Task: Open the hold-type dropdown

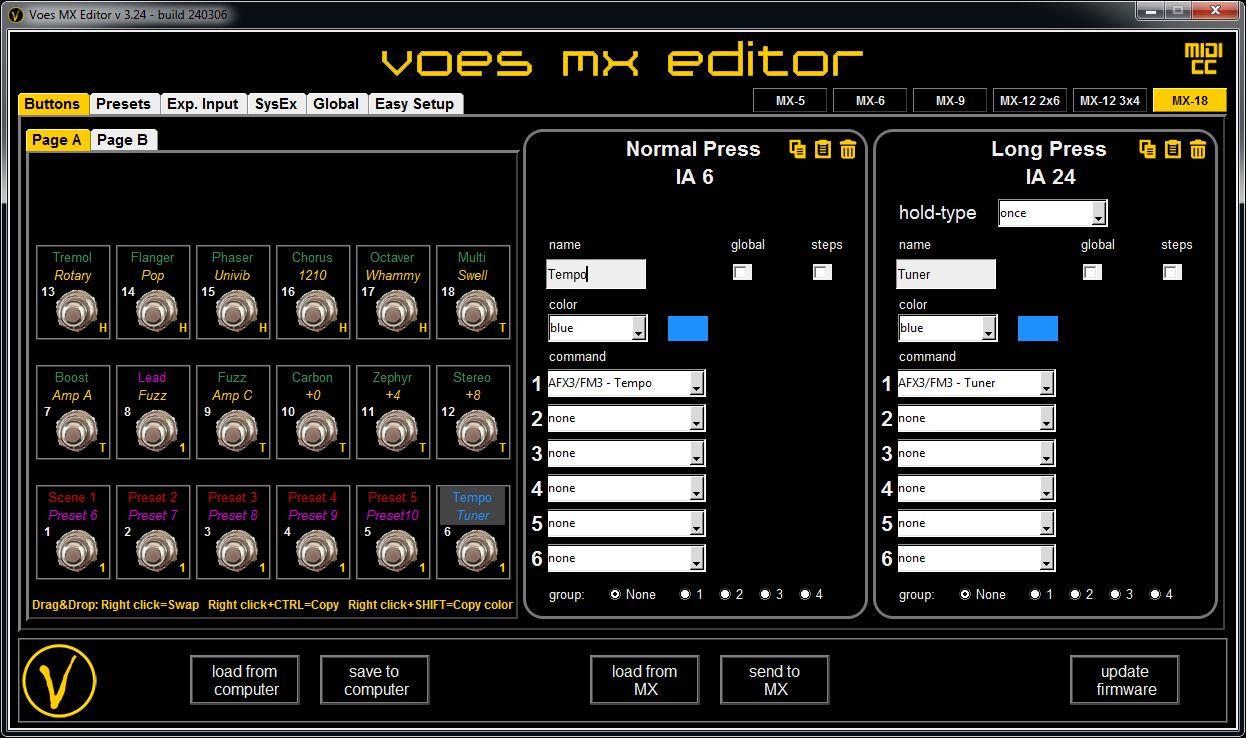Action: point(1052,213)
